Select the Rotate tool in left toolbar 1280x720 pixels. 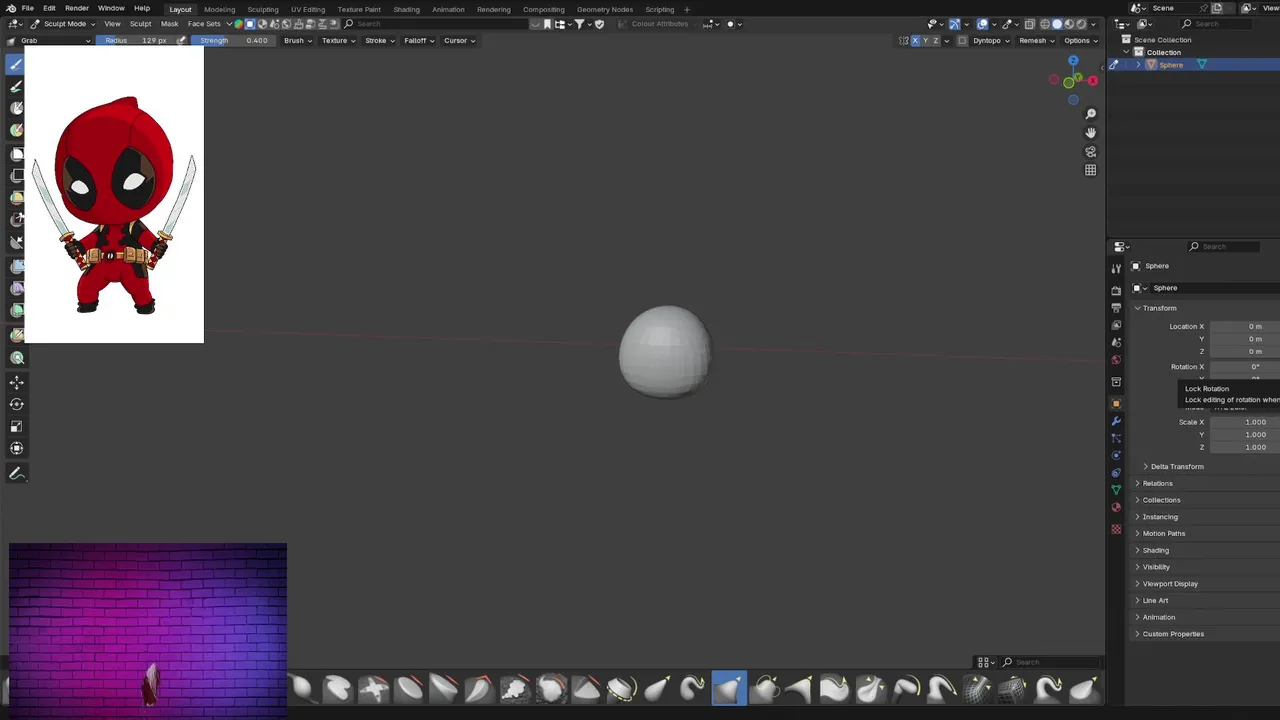[17, 404]
